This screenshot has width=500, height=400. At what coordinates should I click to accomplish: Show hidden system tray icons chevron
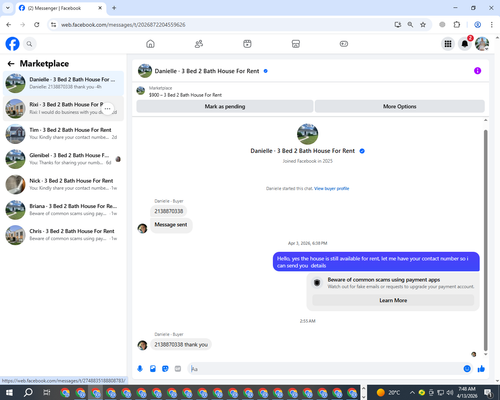pos(412,392)
